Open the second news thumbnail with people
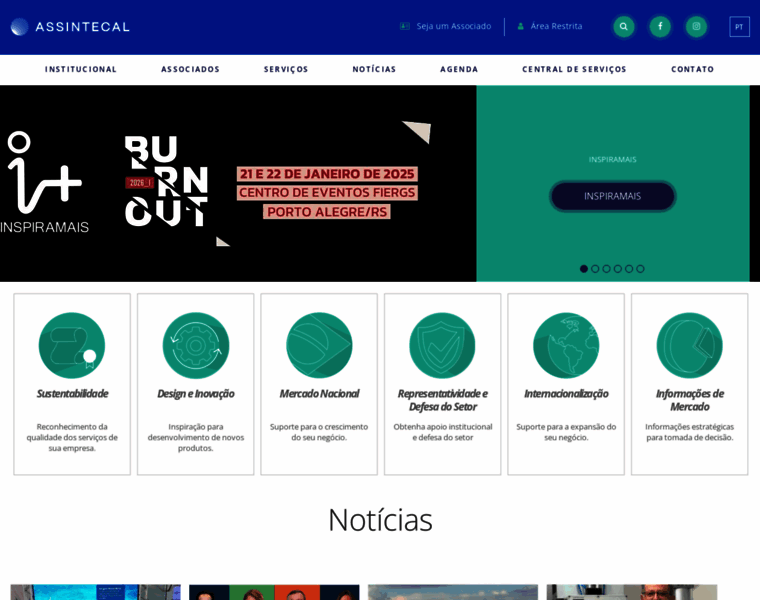 (x=274, y=592)
